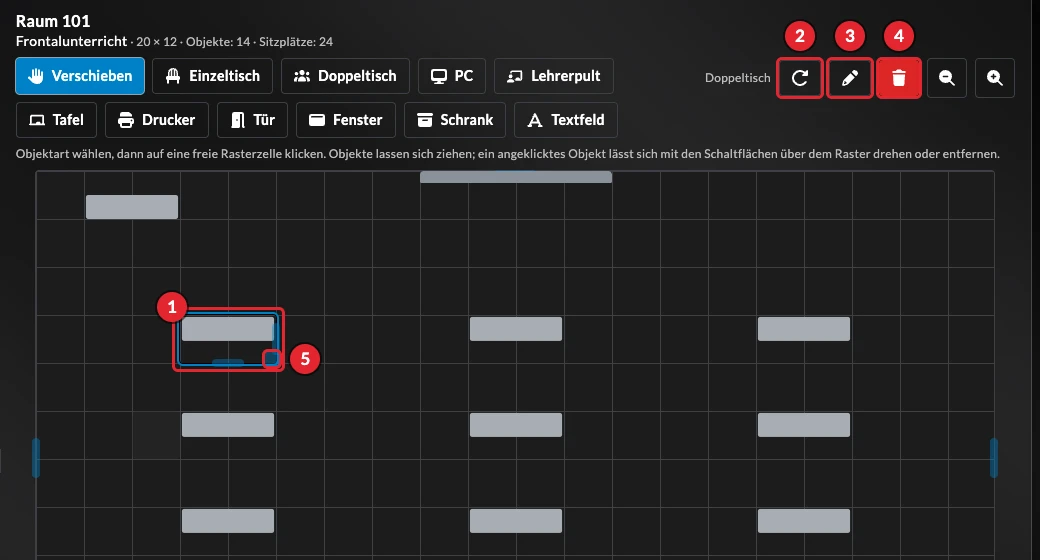The height and width of the screenshot is (560, 1040).
Task: Select the middle desk in the second row
Action: [516, 425]
